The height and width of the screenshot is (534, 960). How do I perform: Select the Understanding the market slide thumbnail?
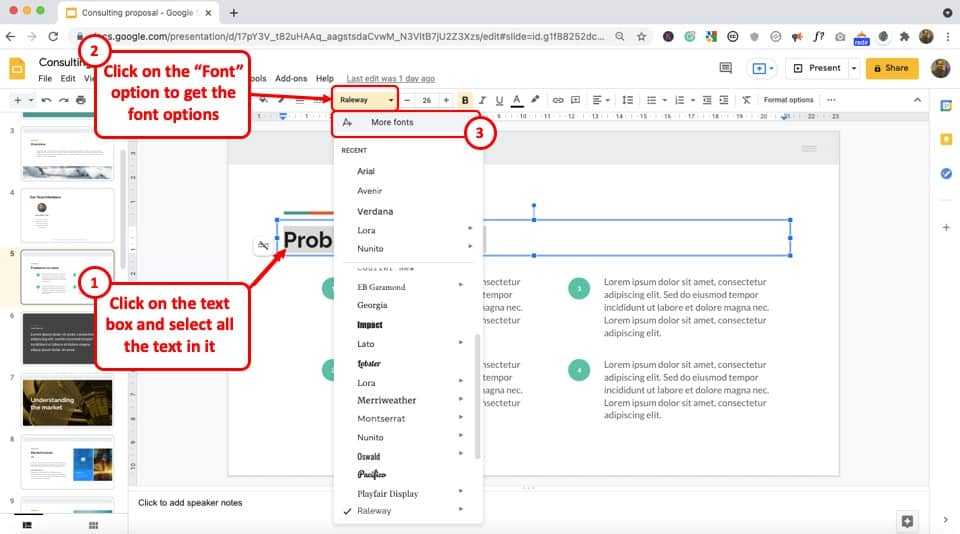point(67,400)
